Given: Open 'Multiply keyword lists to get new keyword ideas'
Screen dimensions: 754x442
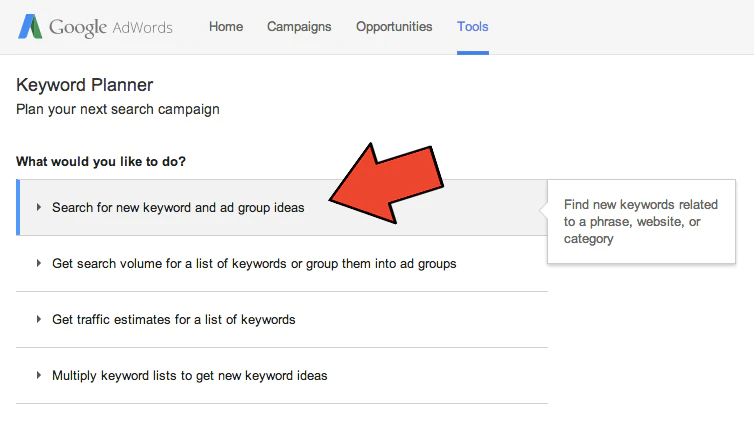Looking at the screenshot, I should (190, 376).
